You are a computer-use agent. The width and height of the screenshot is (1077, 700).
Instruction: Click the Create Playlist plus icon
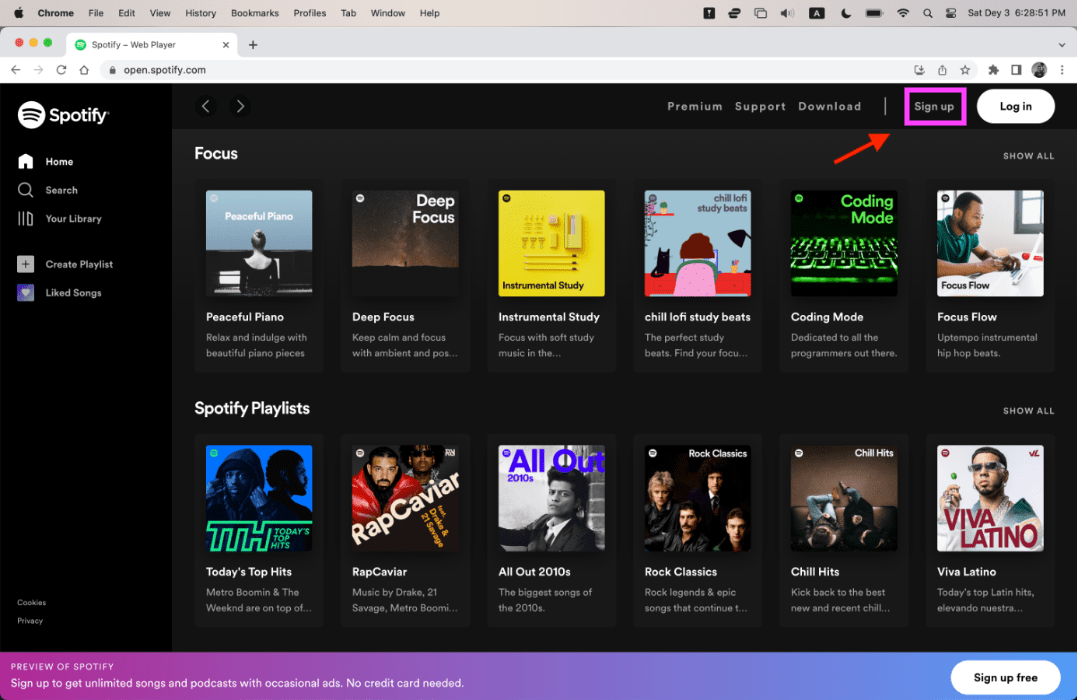pos(25,264)
